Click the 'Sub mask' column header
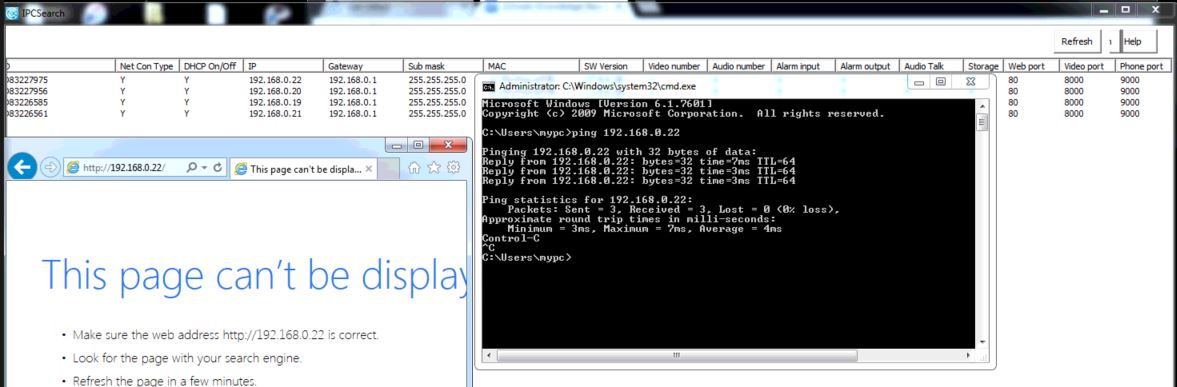1177x387 pixels. pos(444,66)
